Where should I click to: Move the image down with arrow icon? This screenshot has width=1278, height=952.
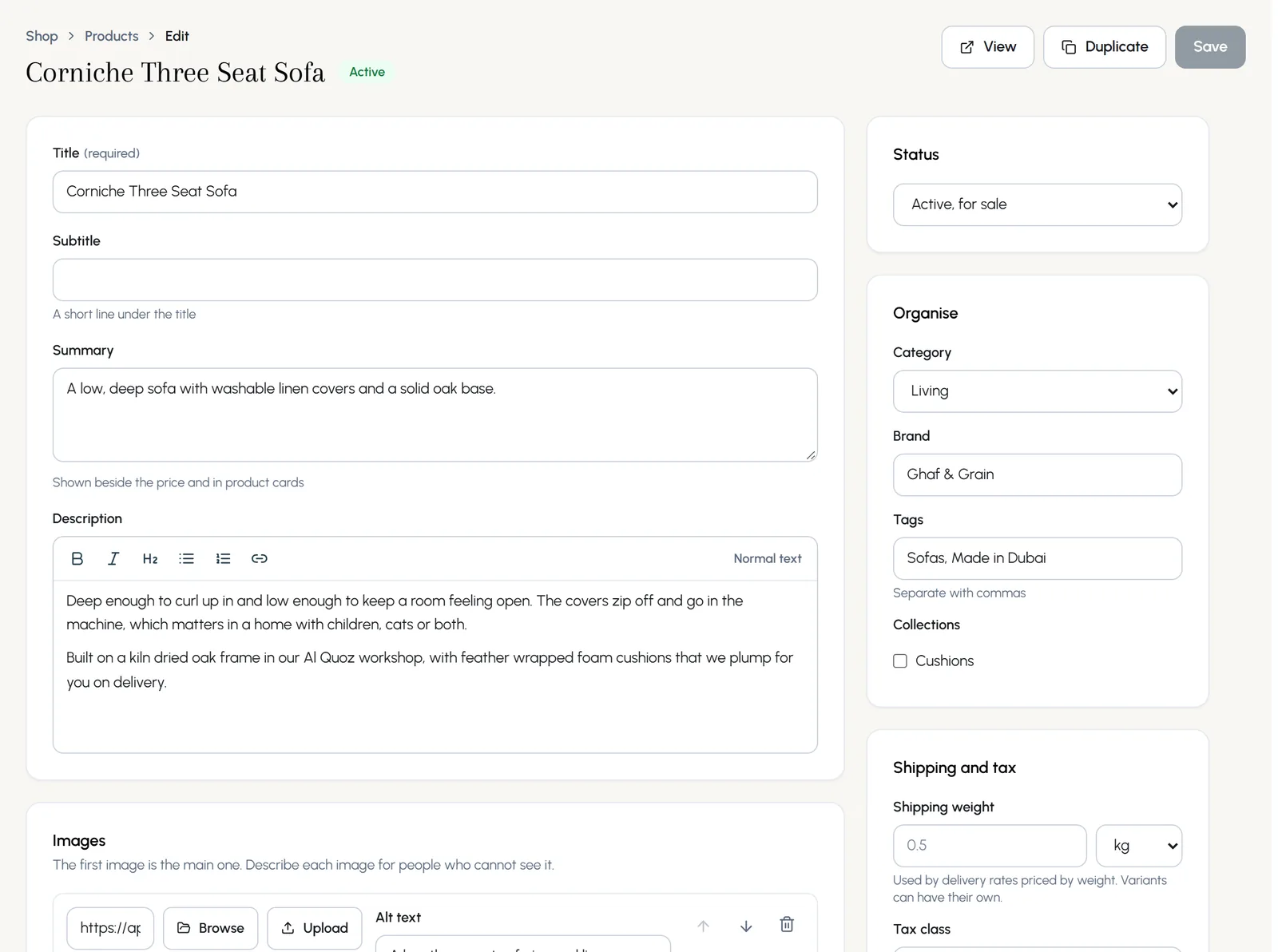pos(746,926)
